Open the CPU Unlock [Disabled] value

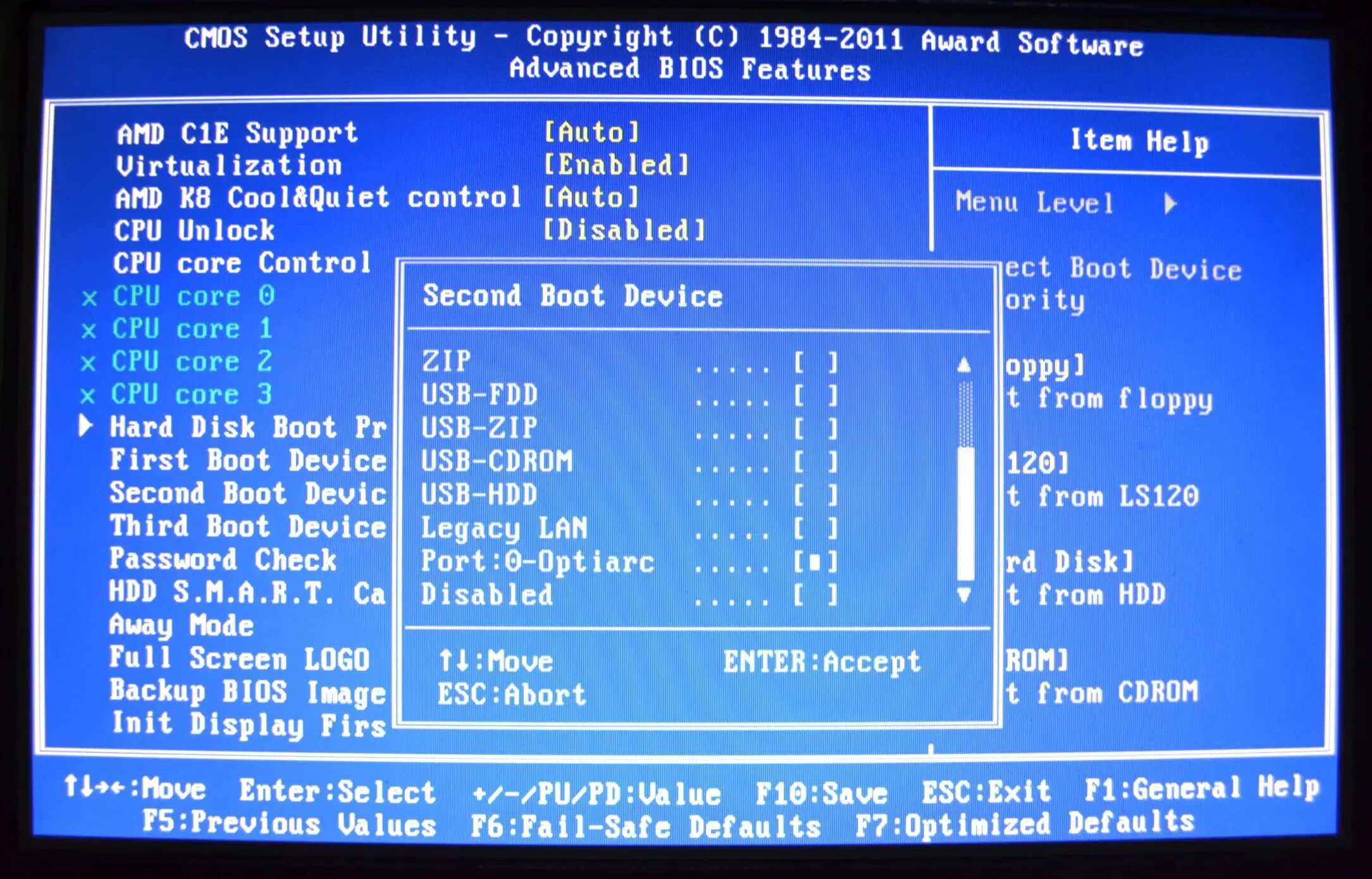click(624, 230)
